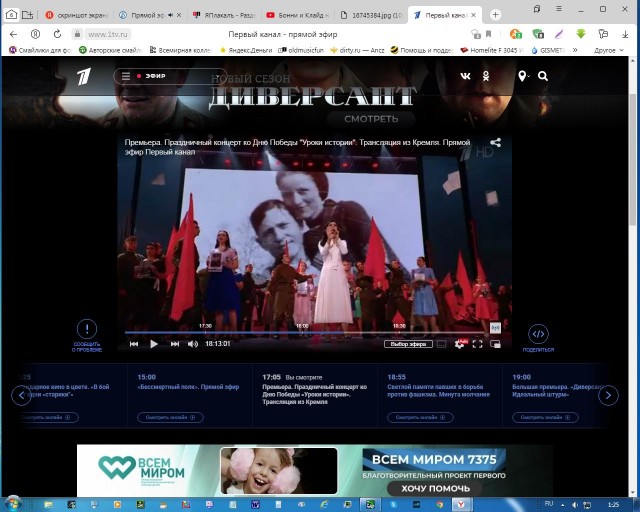Open system volume from tray

pos(575,505)
